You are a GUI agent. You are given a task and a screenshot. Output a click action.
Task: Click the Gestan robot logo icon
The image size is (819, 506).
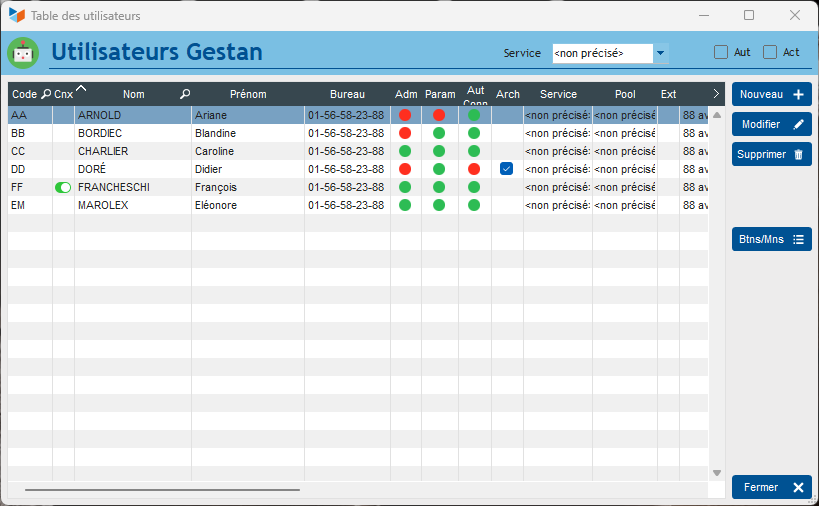point(23,52)
